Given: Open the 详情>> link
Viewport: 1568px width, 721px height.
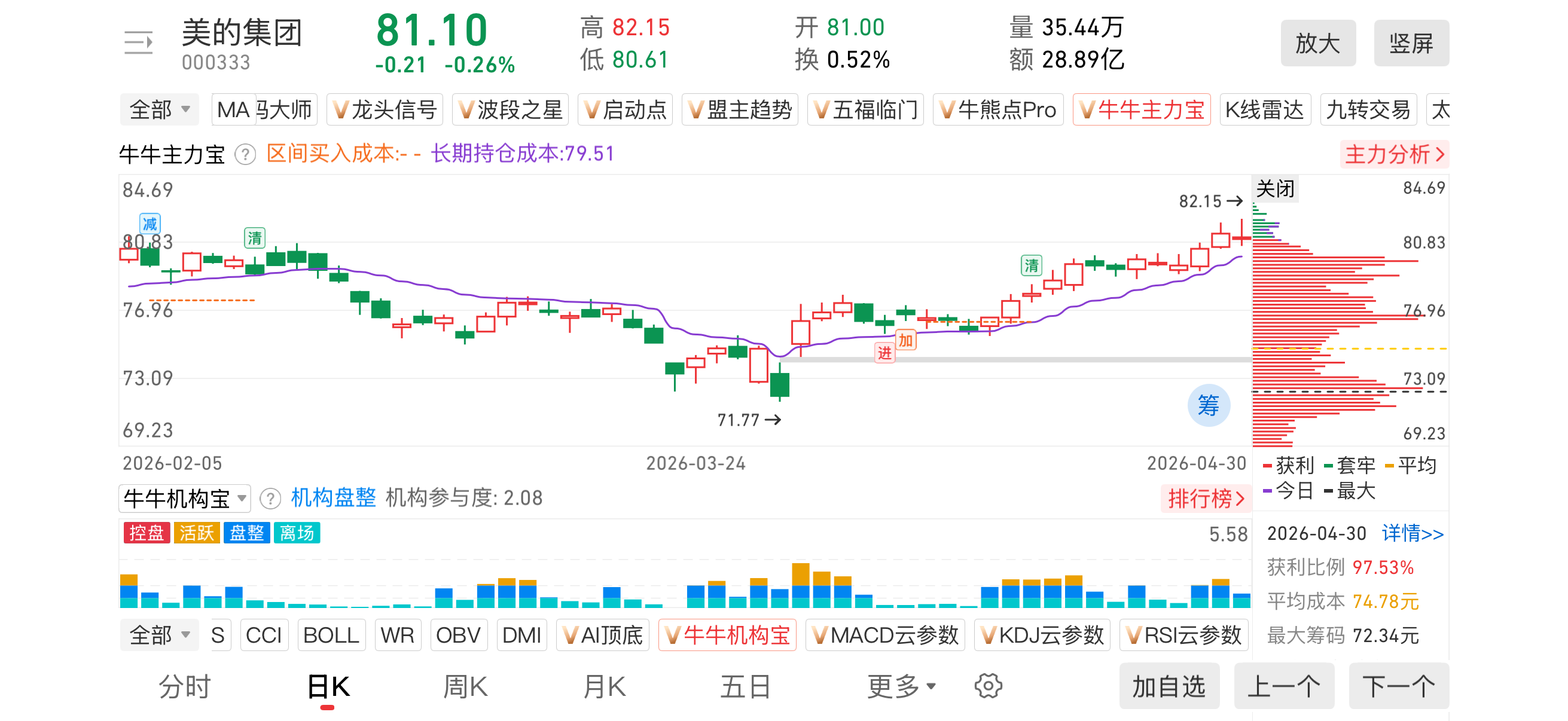Looking at the screenshot, I should [1412, 534].
